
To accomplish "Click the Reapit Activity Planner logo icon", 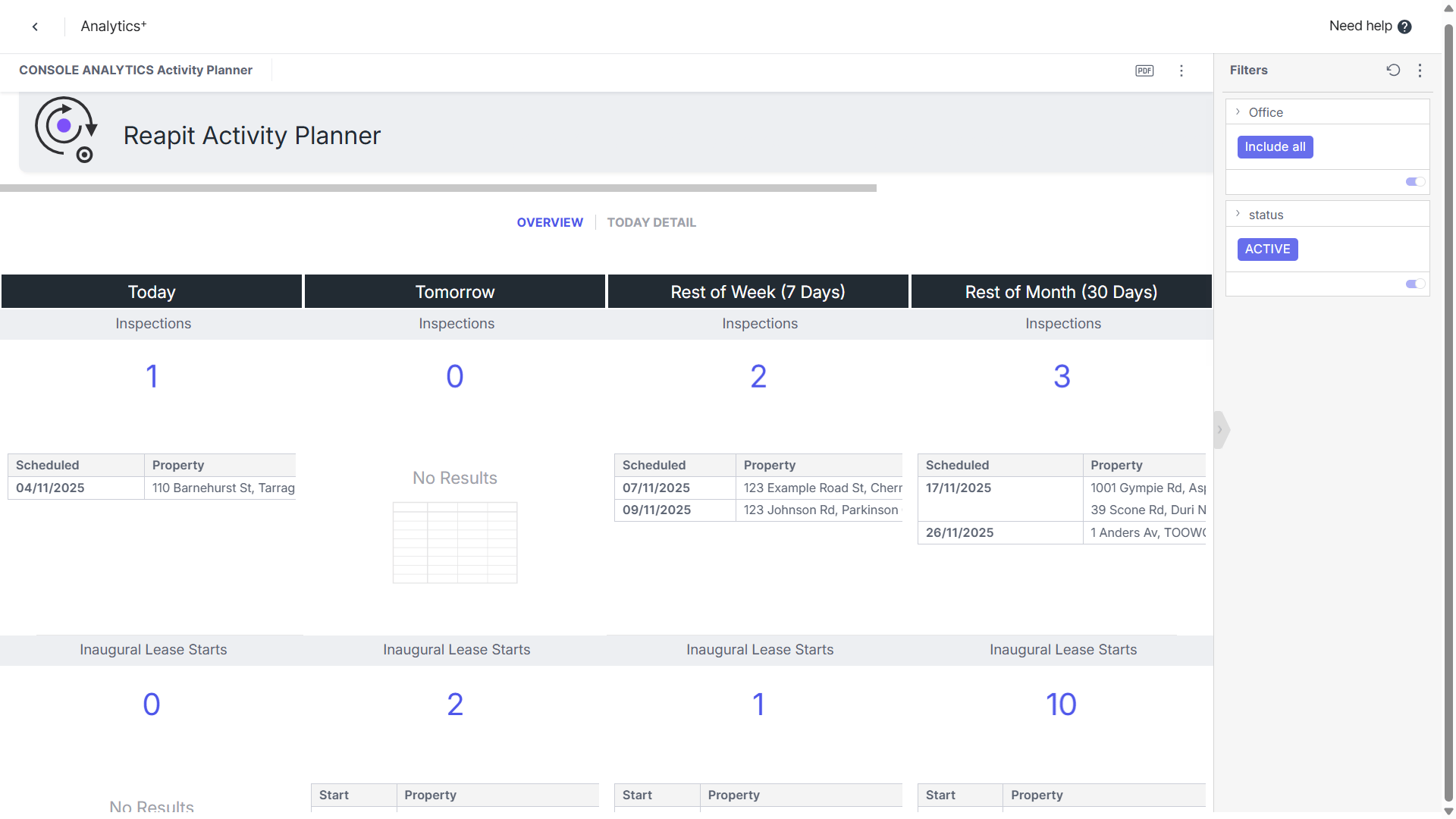I will click(66, 130).
